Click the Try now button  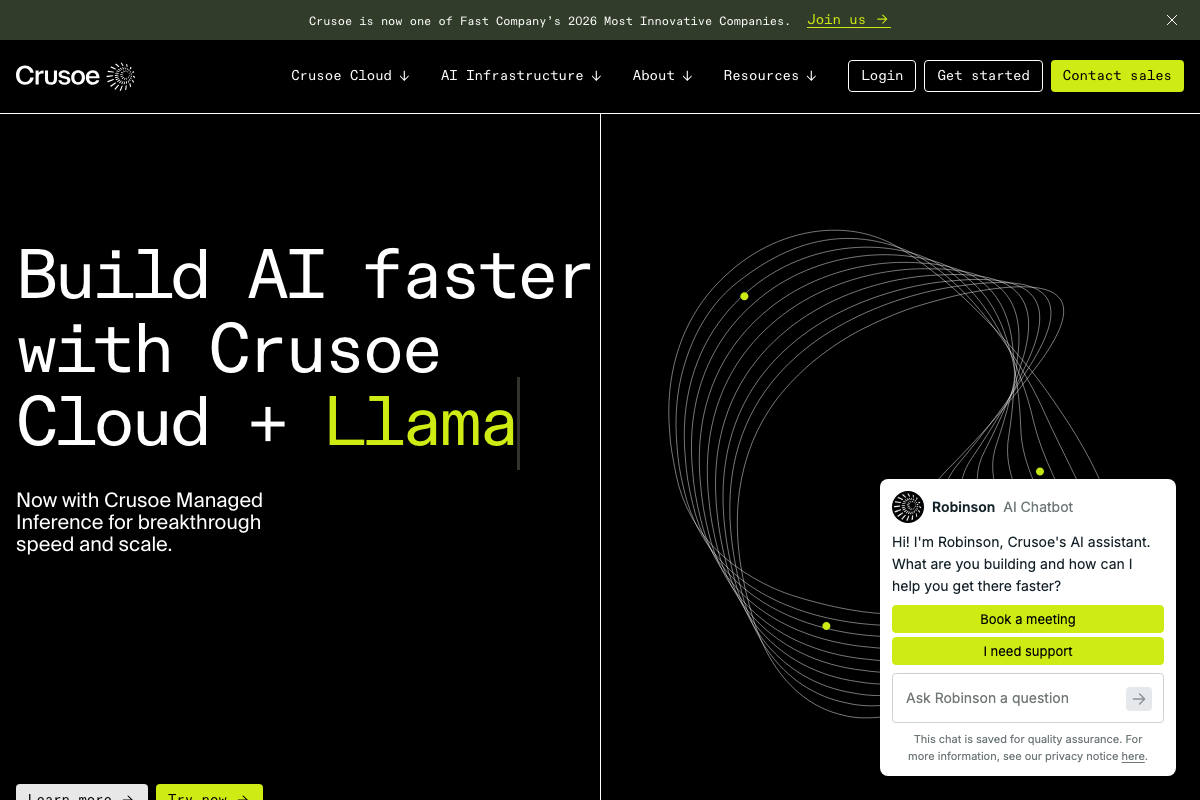click(209, 793)
